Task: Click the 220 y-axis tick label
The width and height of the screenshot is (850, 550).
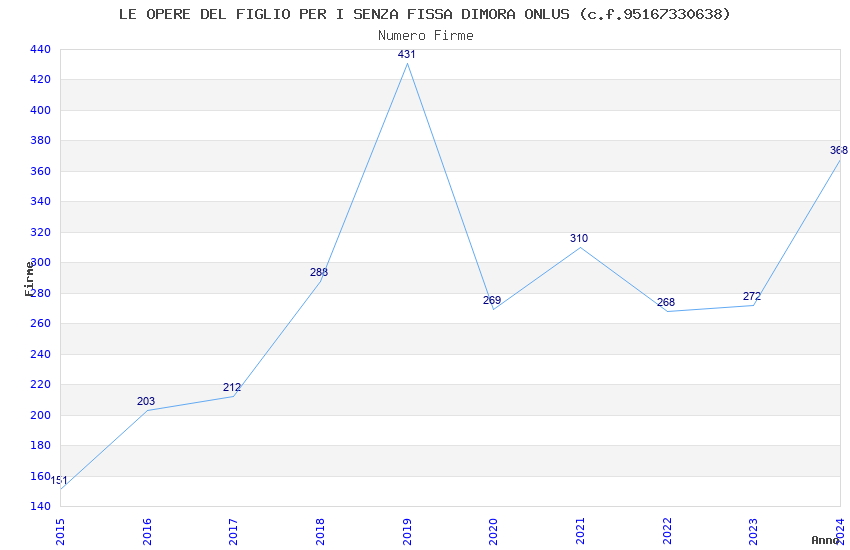Action: [x=40, y=384]
